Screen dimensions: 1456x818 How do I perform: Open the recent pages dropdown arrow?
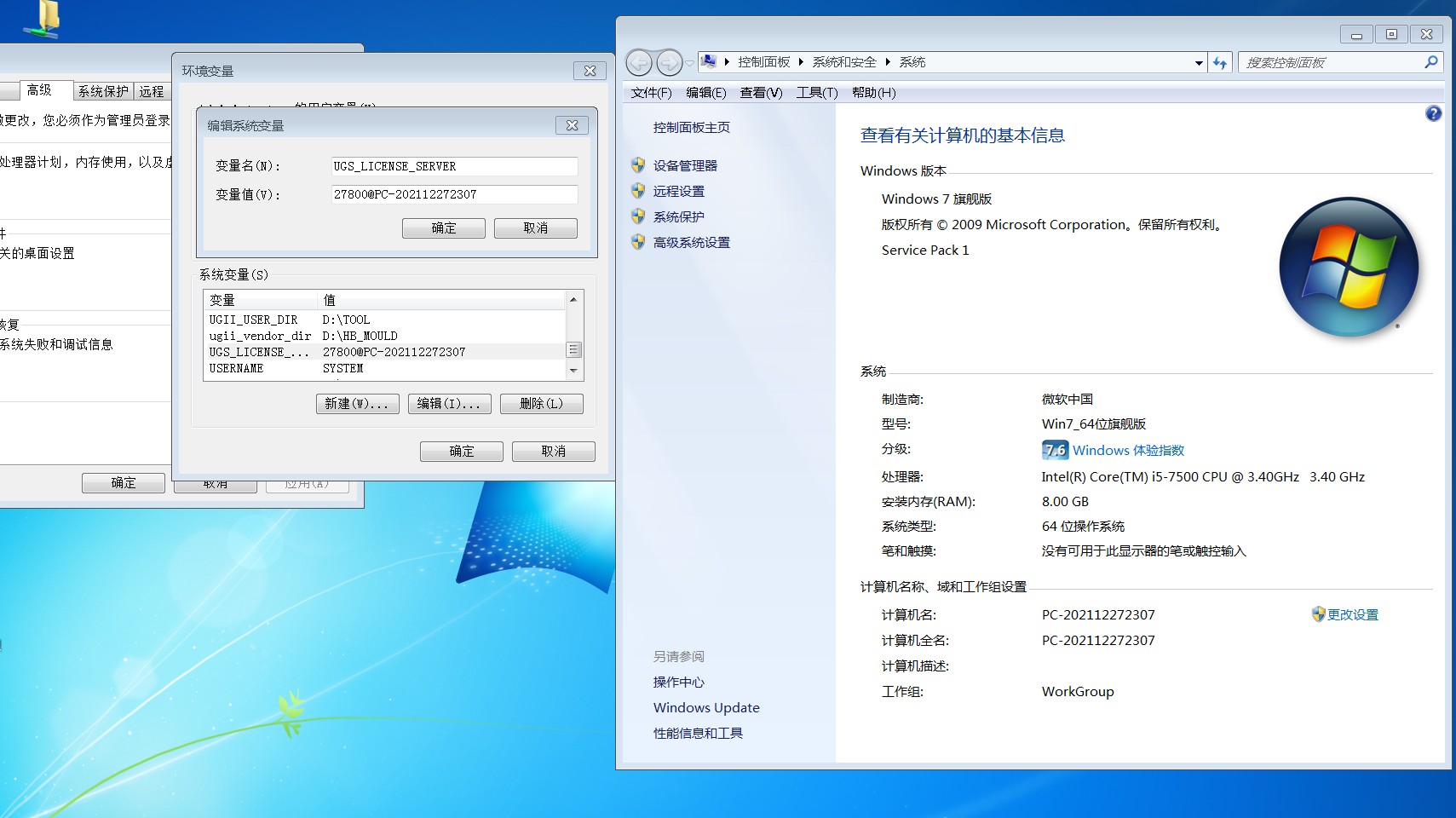[689, 62]
